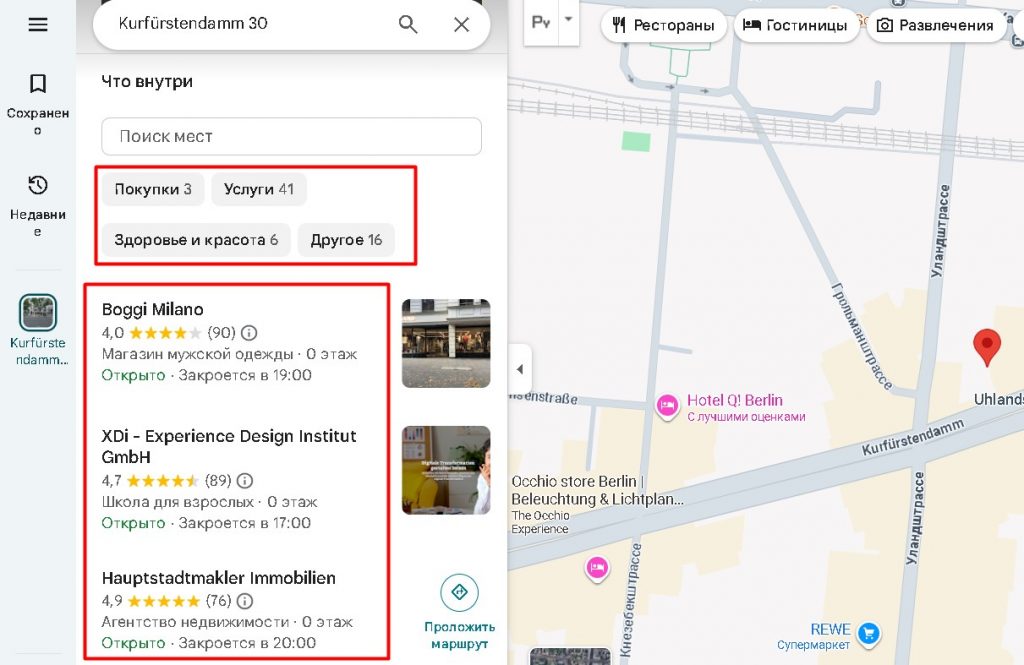Click the Что внутри heading
The image size is (1024, 665).
click(147, 82)
